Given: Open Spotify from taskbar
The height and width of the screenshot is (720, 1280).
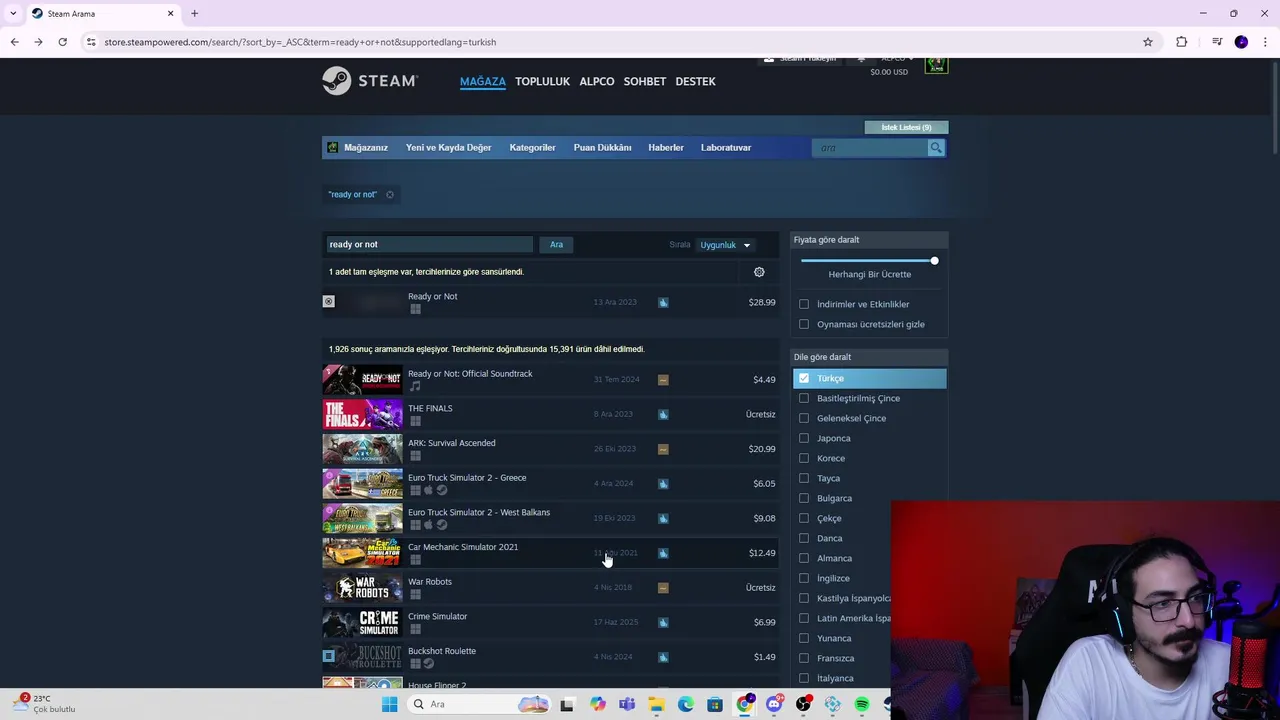Looking at the screenshot, I should click(x=862, y=704).
